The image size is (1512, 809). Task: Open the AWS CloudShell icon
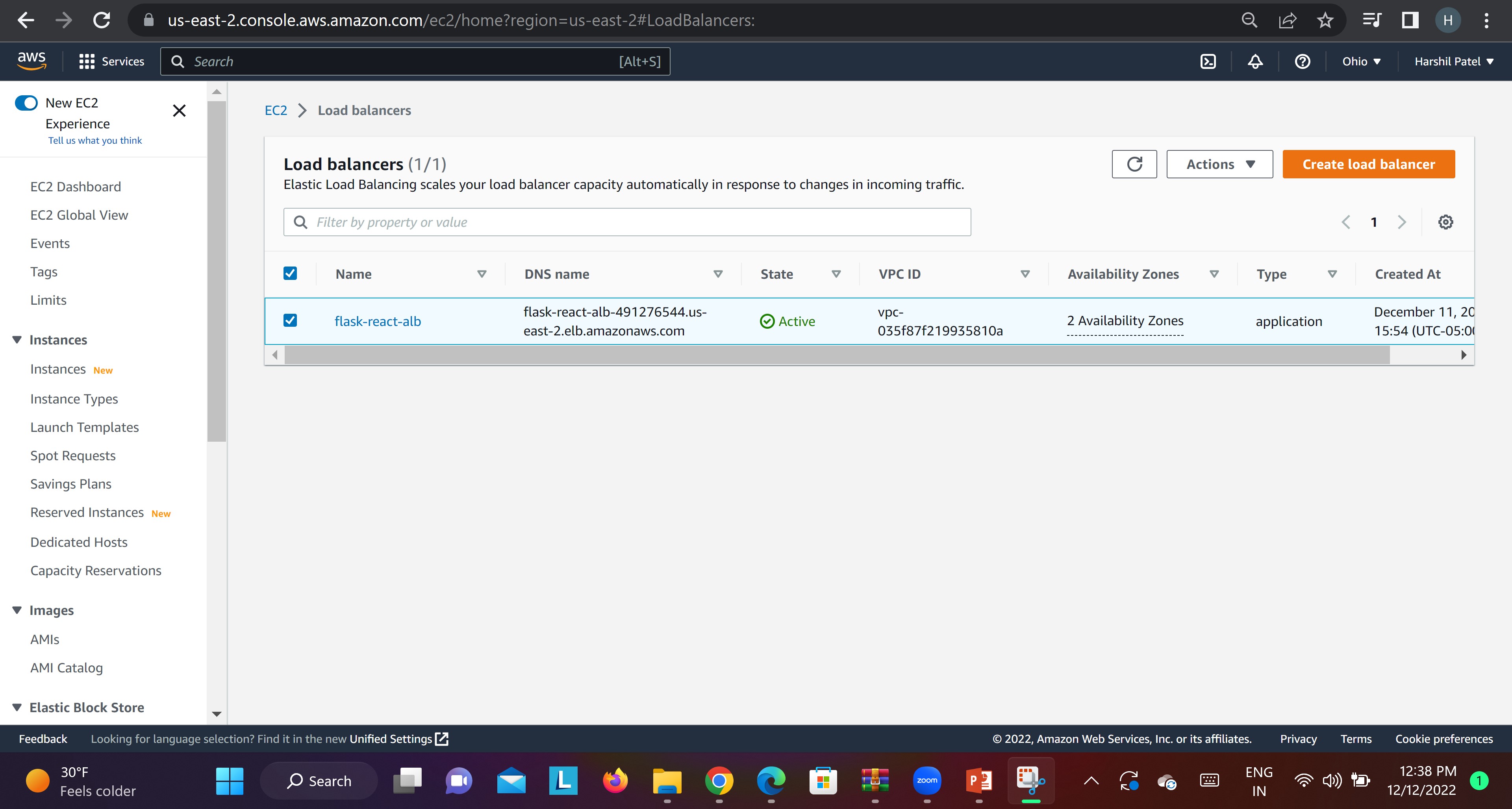[x=1208, y=61]
